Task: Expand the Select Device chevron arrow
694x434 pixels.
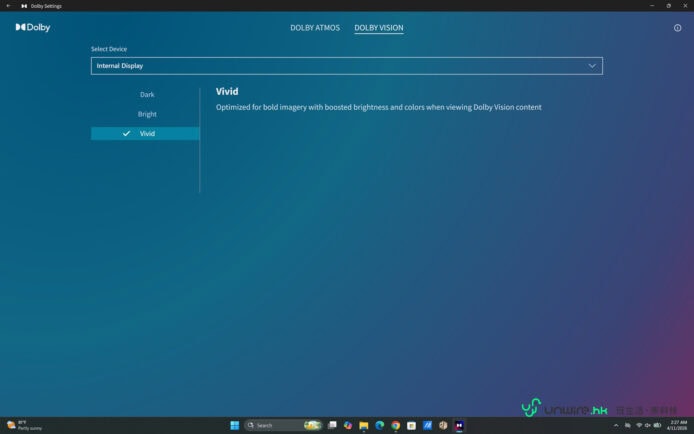Action: click(x=592, y=66)
